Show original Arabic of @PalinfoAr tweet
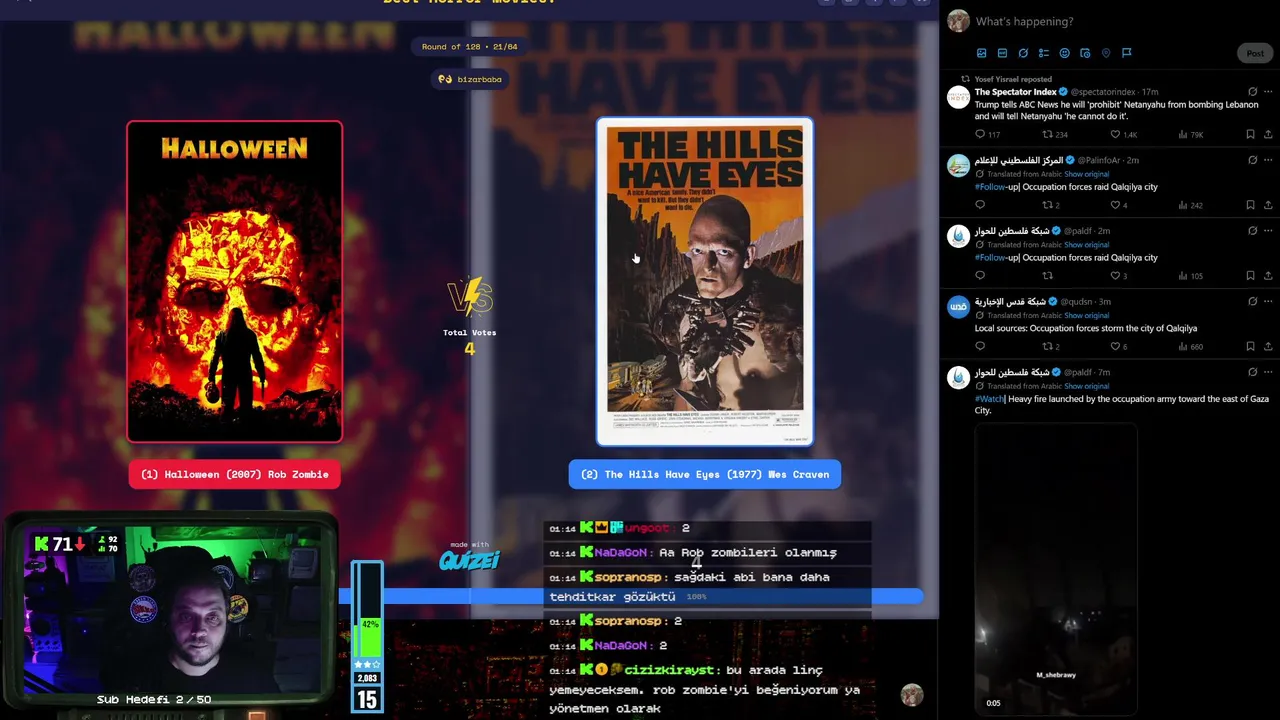The image size is (1280, 720). (x=1086, y=174)
